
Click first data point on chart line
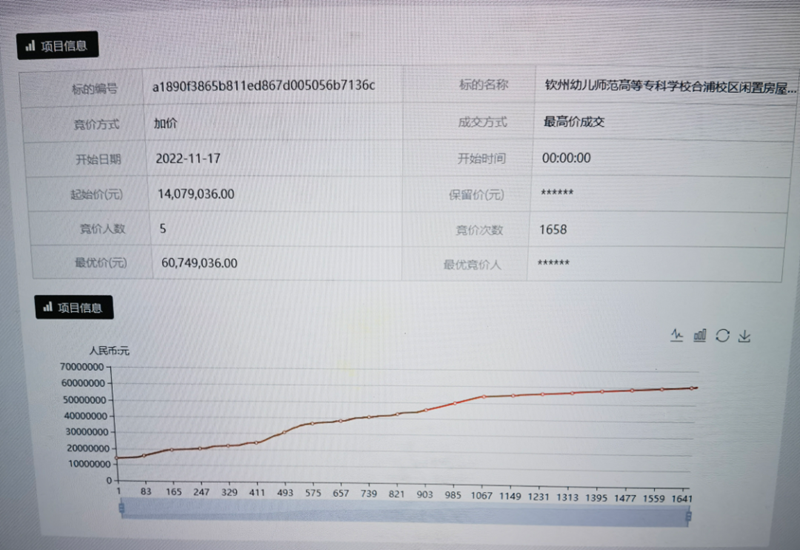pyautogui.click(x=118, y=458)
